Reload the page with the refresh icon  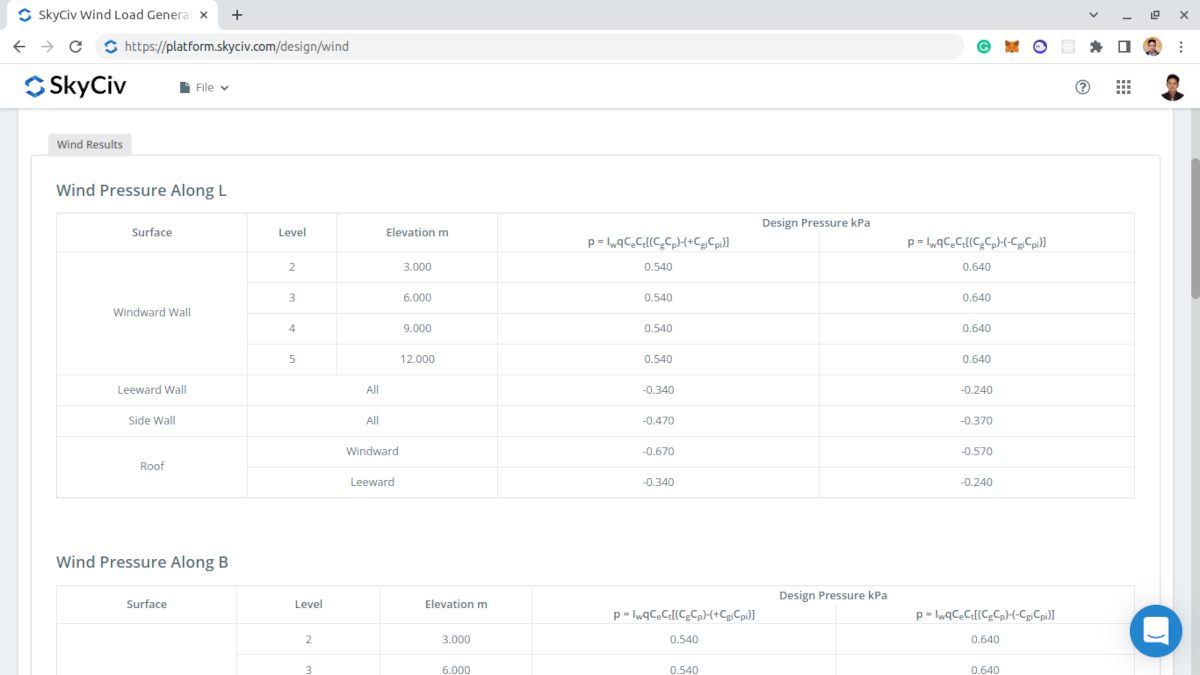click(x=75, y=46)
